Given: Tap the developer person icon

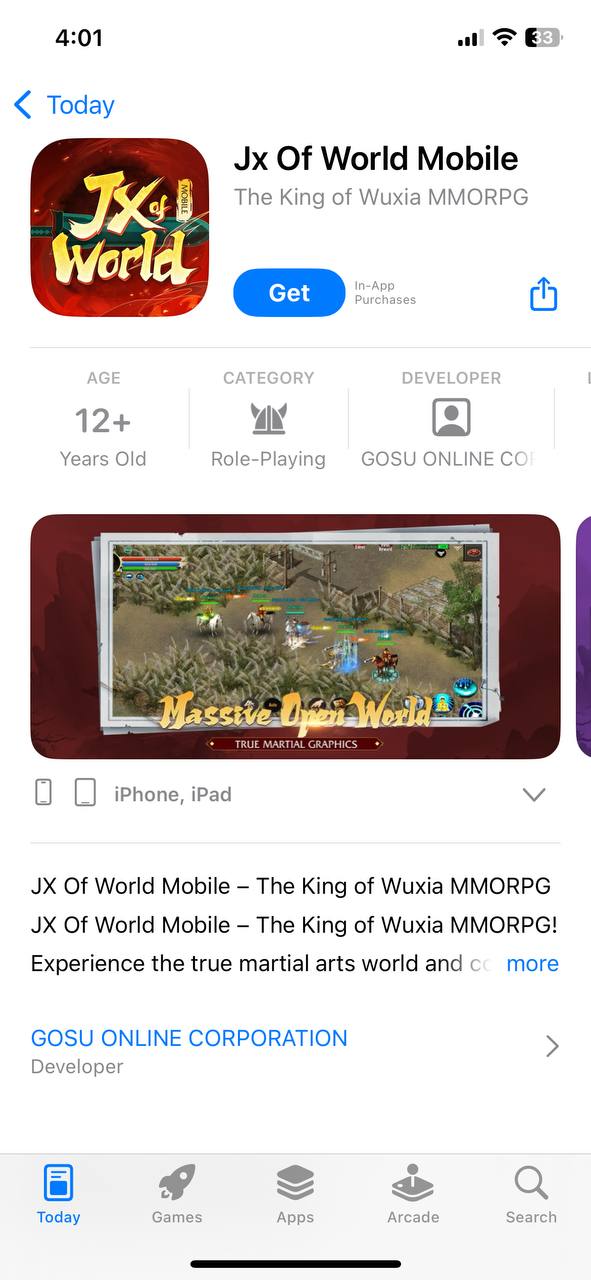Looking at the screenshot, I should pyautogui.click(x=451, y=418).
